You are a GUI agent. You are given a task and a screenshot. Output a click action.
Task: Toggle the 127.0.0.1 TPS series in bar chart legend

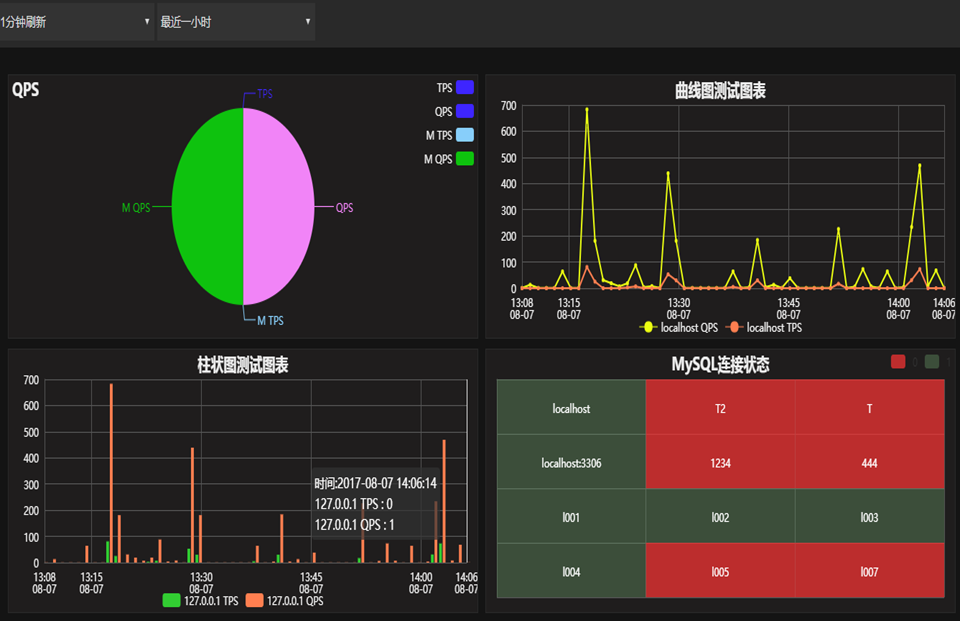[x=201, y=601]
